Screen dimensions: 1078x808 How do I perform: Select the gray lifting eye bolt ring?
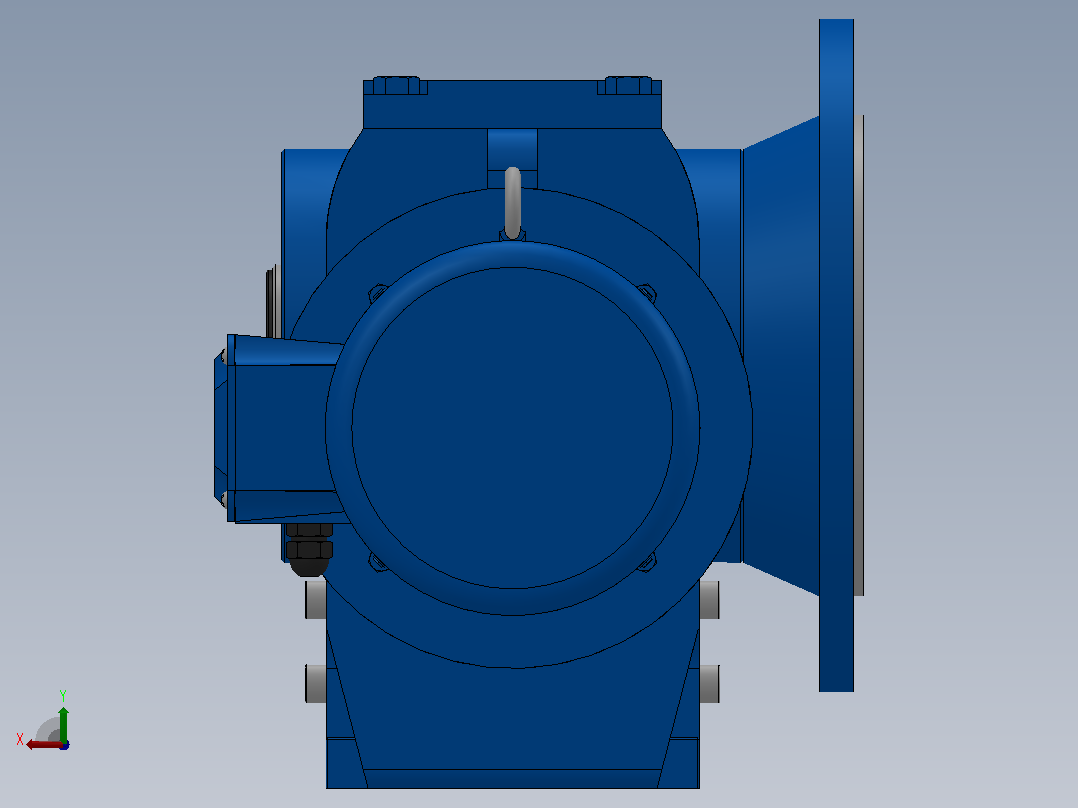[x=513, y=203]
